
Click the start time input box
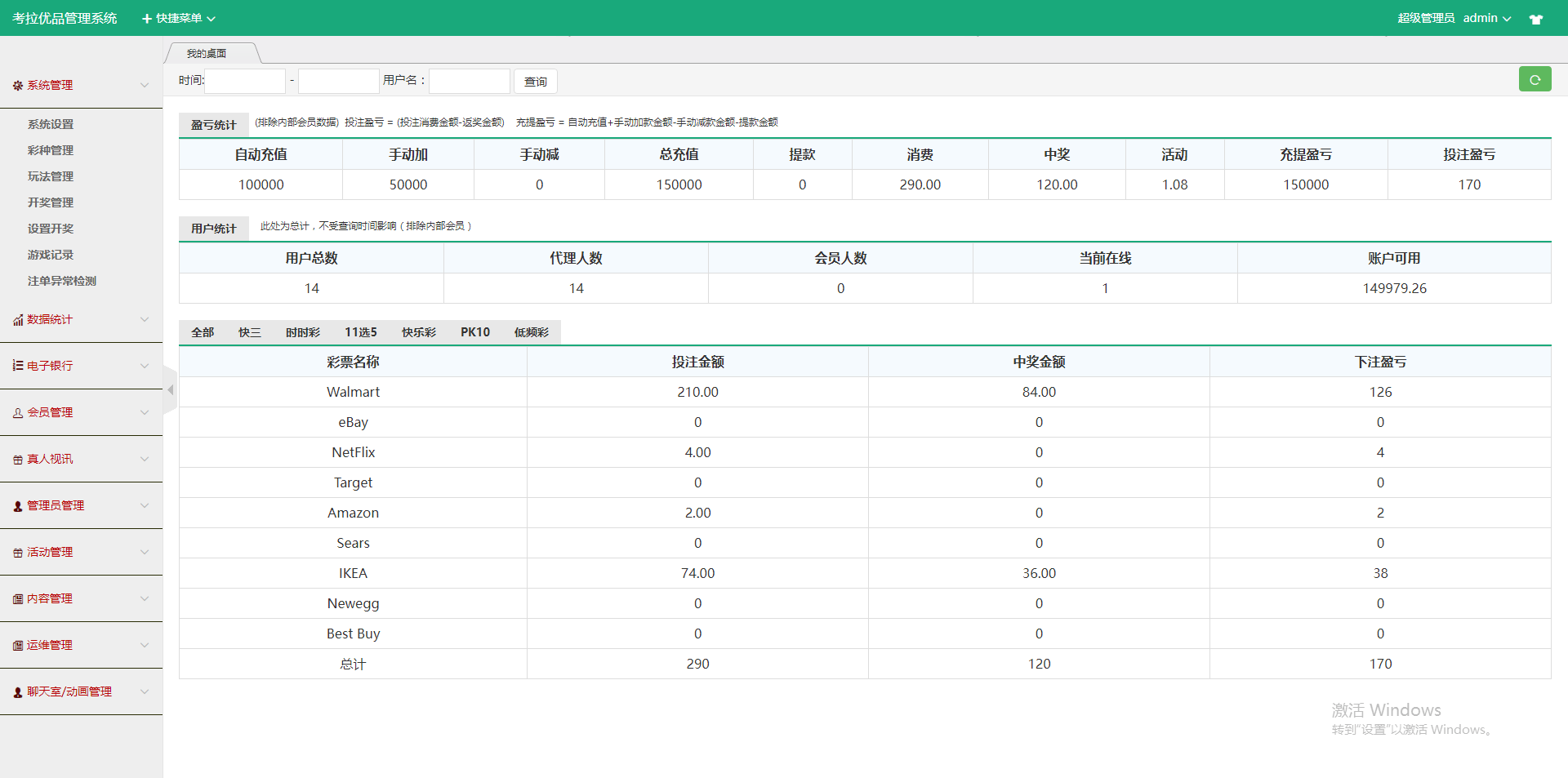point(245,81)
